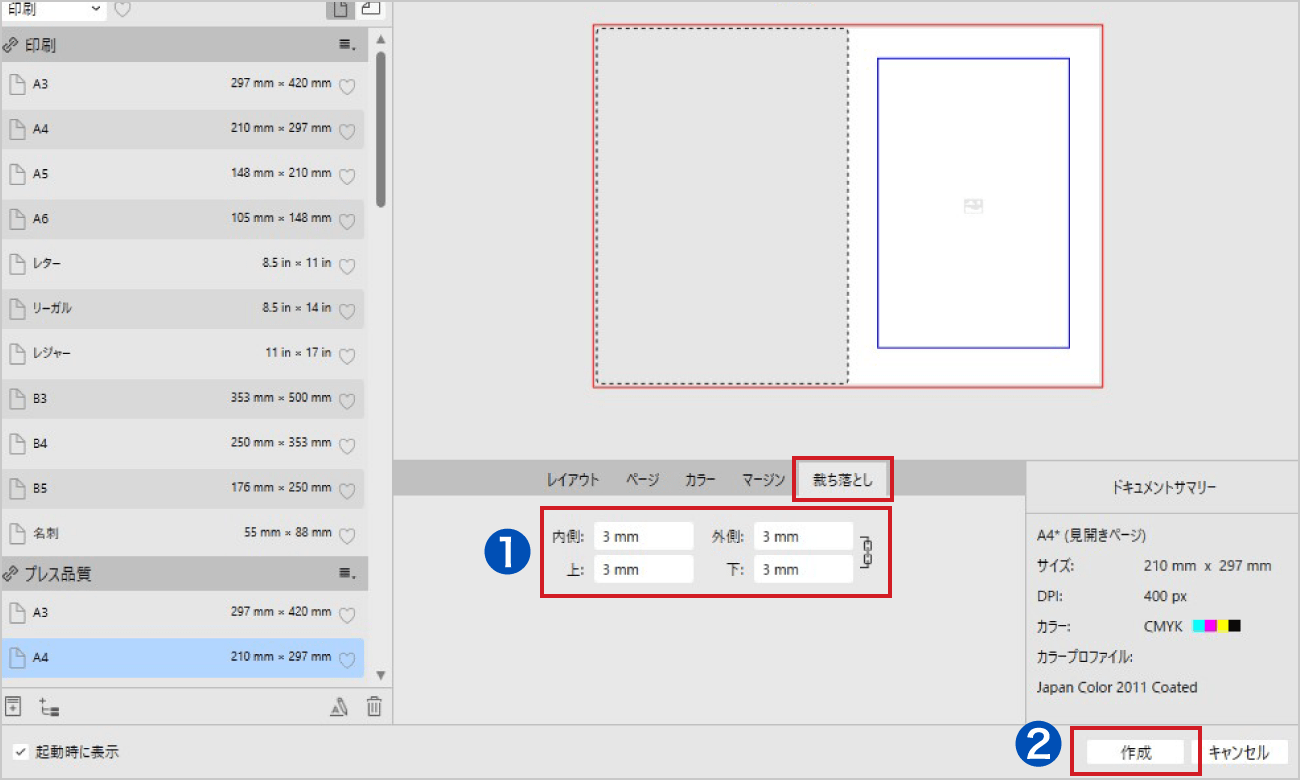Screen dimensions: 1300x780
Task: Click the CMYK color swatch in summary
Action: [1216, 626]
